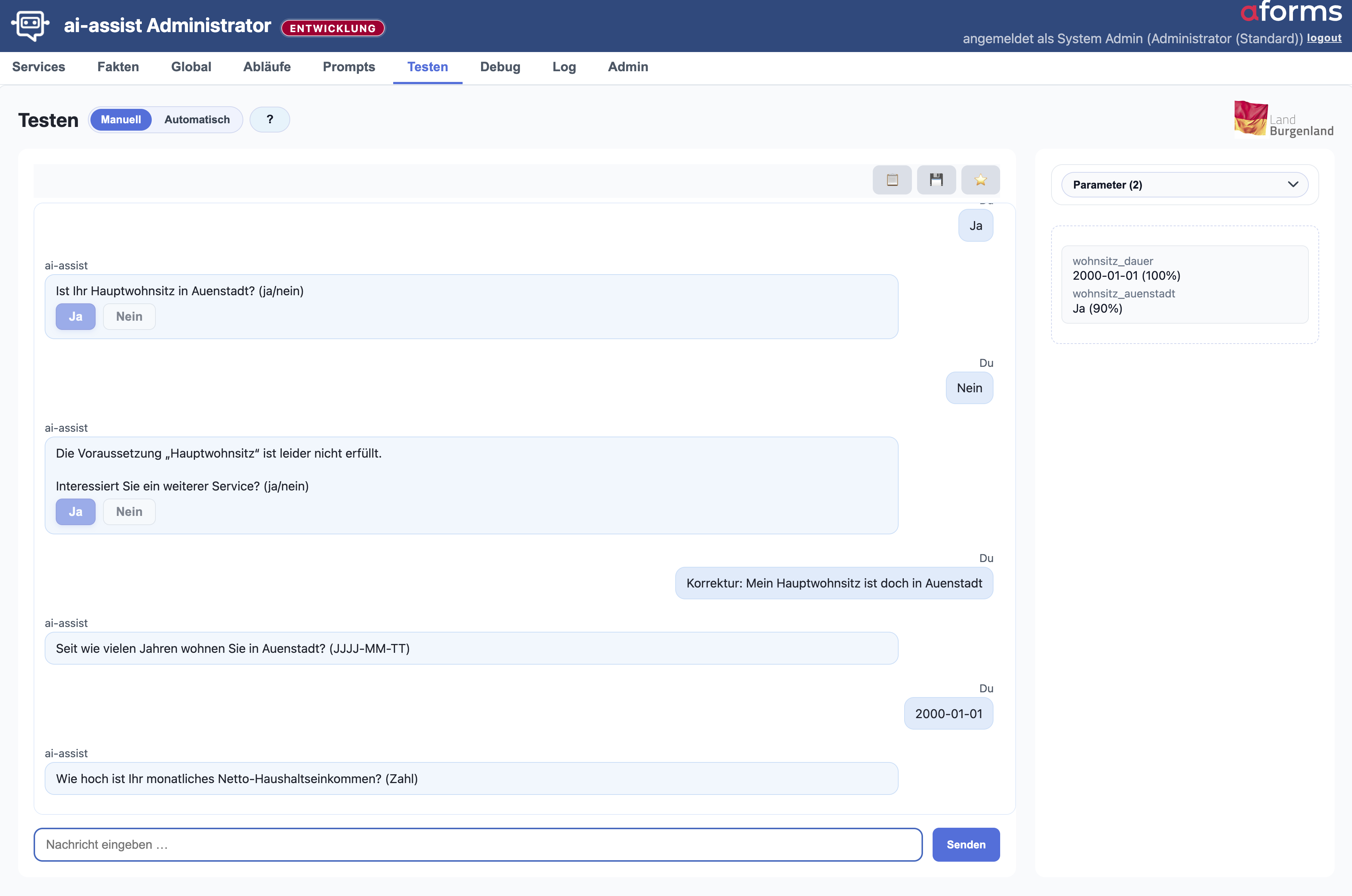This screenshot has width=1352, height=896.
Task: Click the top user message bubble 'Ja'
Action: [x=976, y=226]
